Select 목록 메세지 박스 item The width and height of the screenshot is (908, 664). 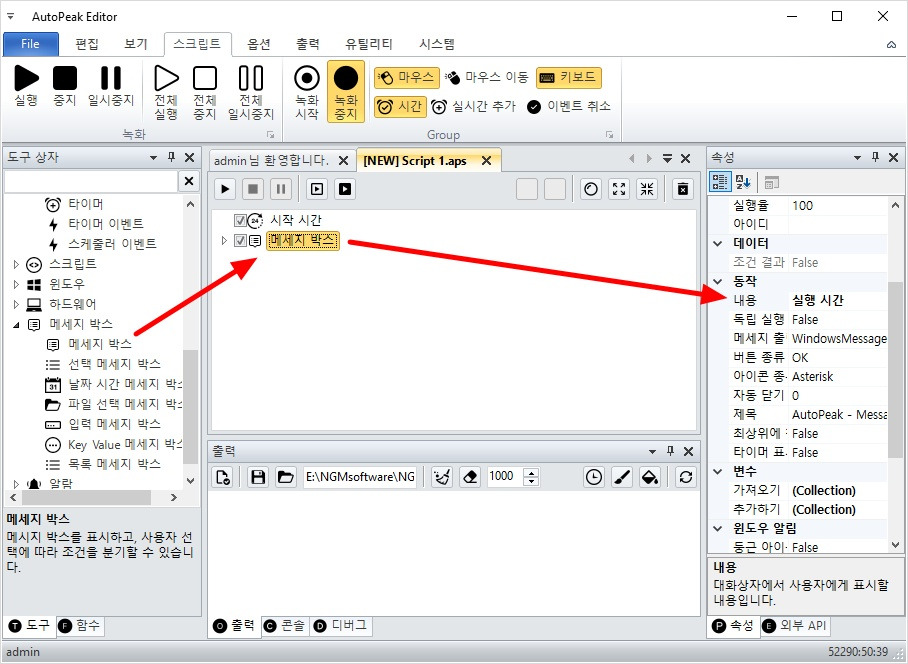(114, 464)
